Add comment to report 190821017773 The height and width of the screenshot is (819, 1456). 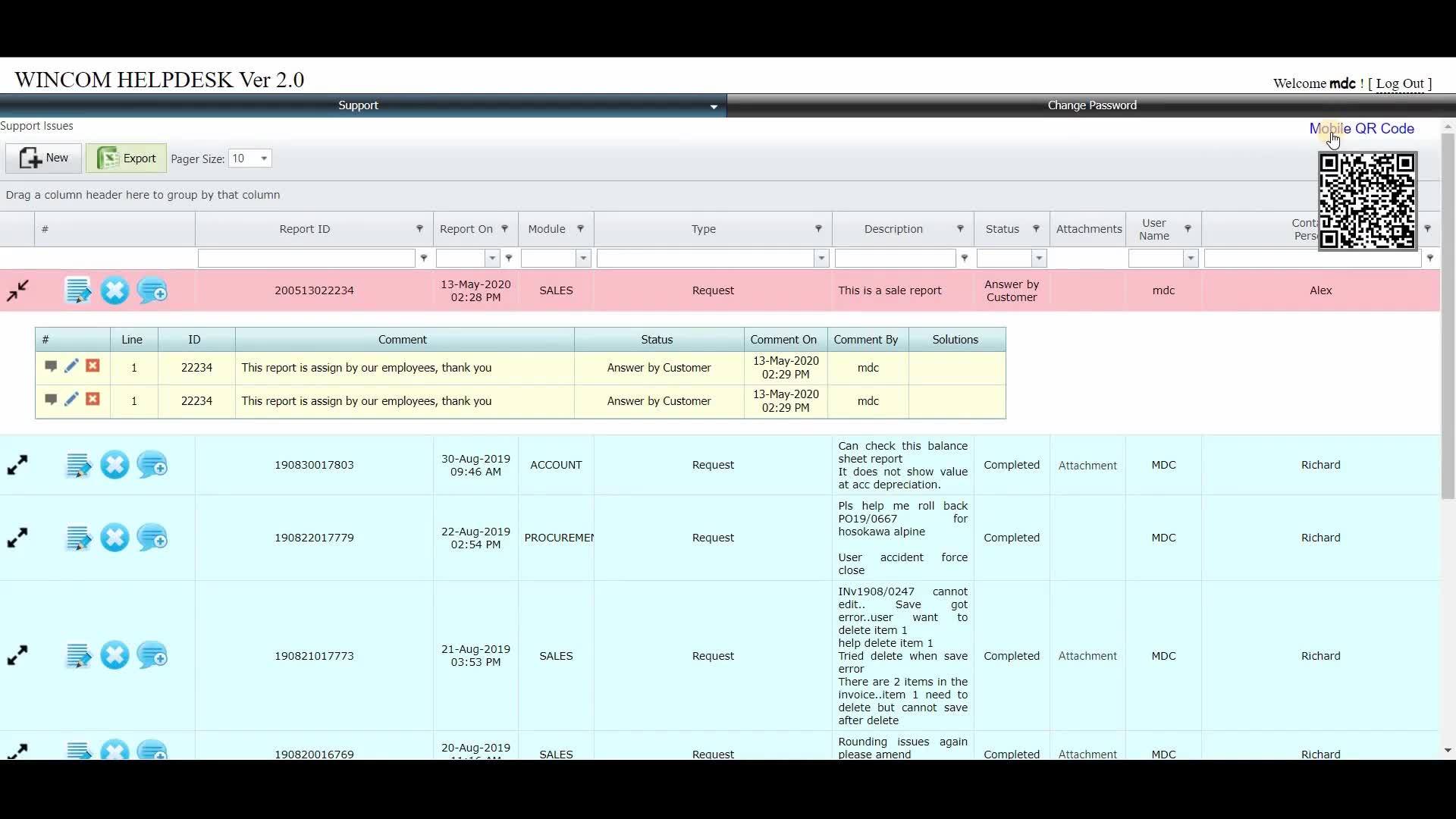coord(152,655)
